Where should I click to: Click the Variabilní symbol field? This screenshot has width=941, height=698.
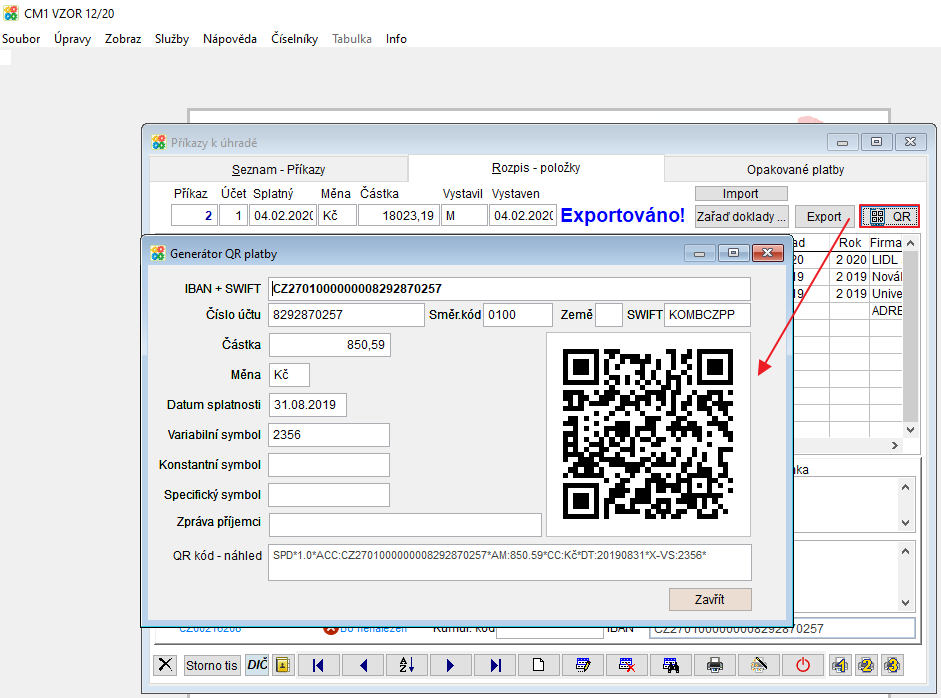[x=329, y=435]
